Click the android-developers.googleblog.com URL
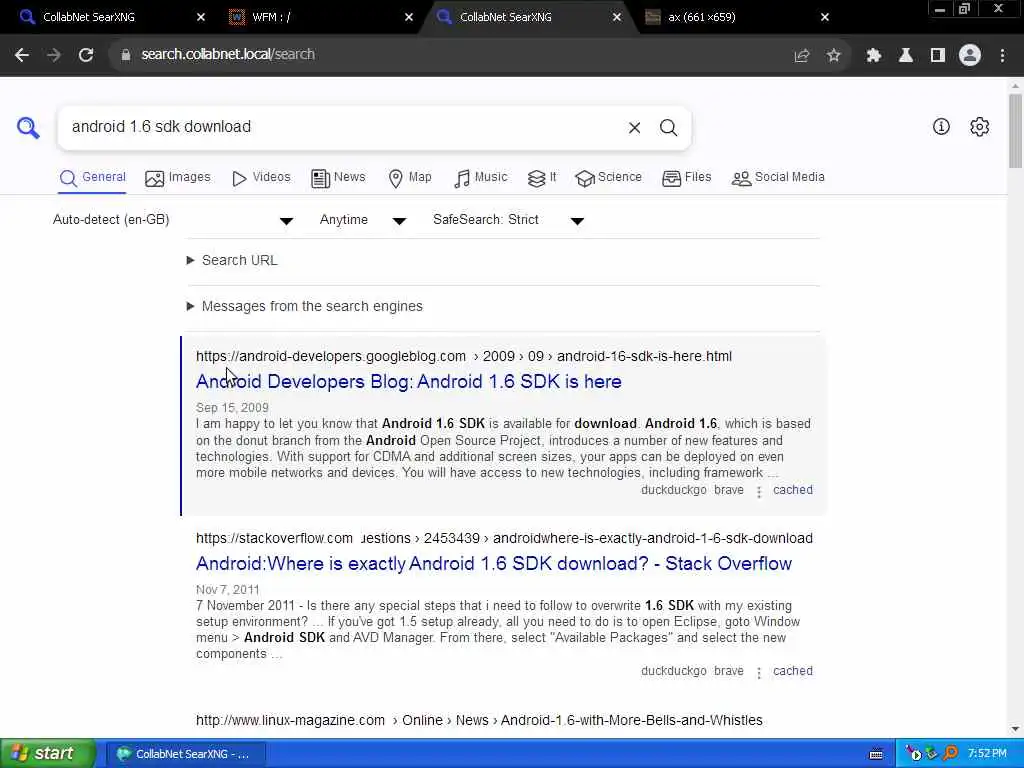The height and width of the screenshot is (768, 1024). point(464,357)
